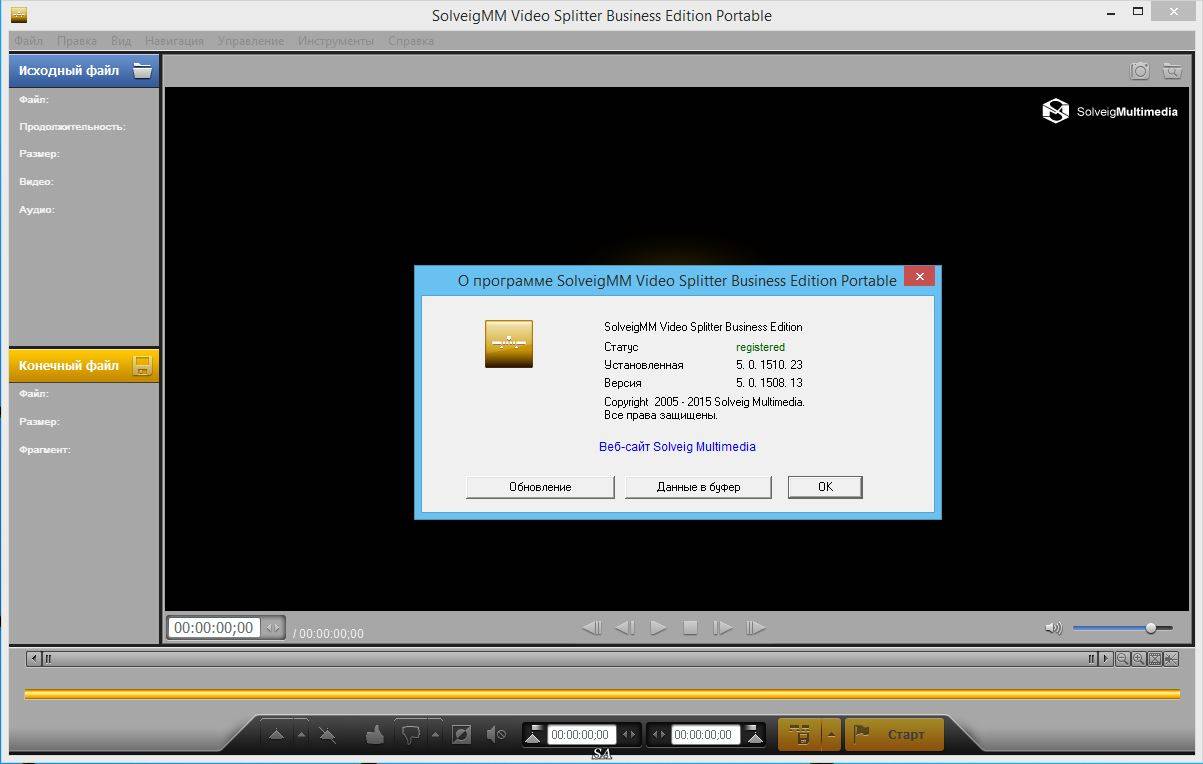
Task: Click the timeline horizontal scrollbar thumb
Action: pos(570,659)
